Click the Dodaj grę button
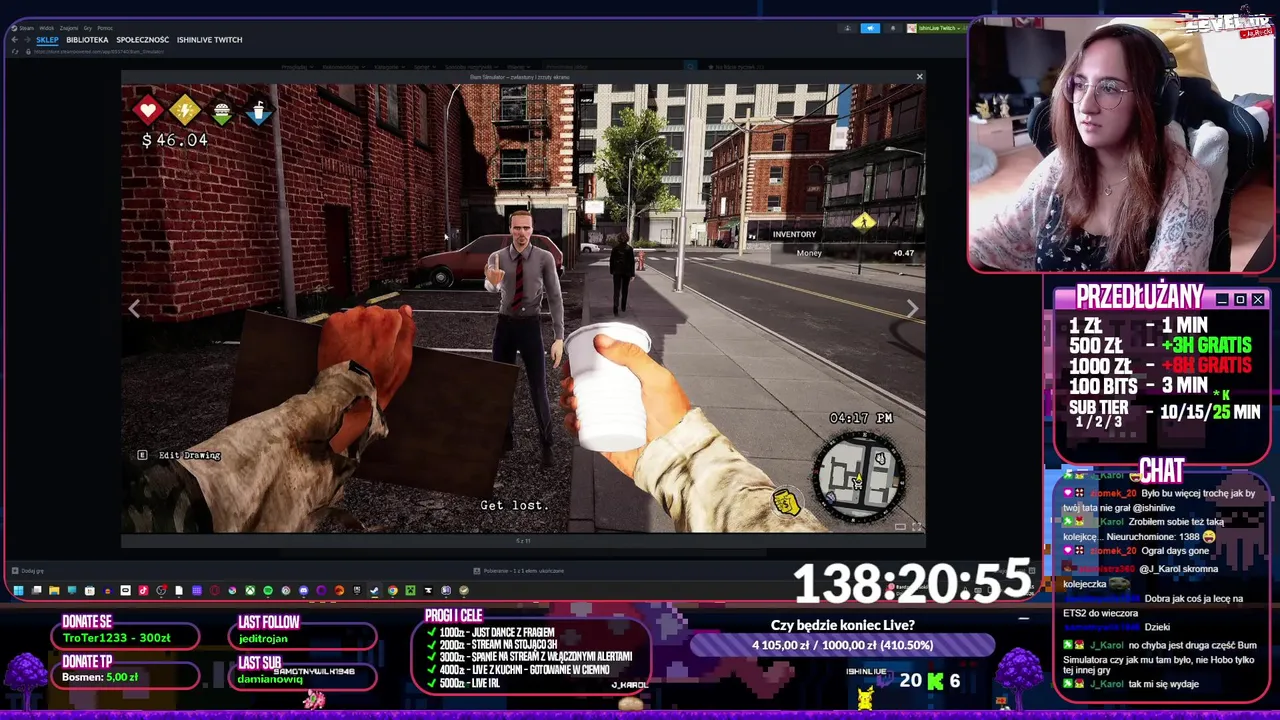The image size is (1280, 720). (28, 571)
